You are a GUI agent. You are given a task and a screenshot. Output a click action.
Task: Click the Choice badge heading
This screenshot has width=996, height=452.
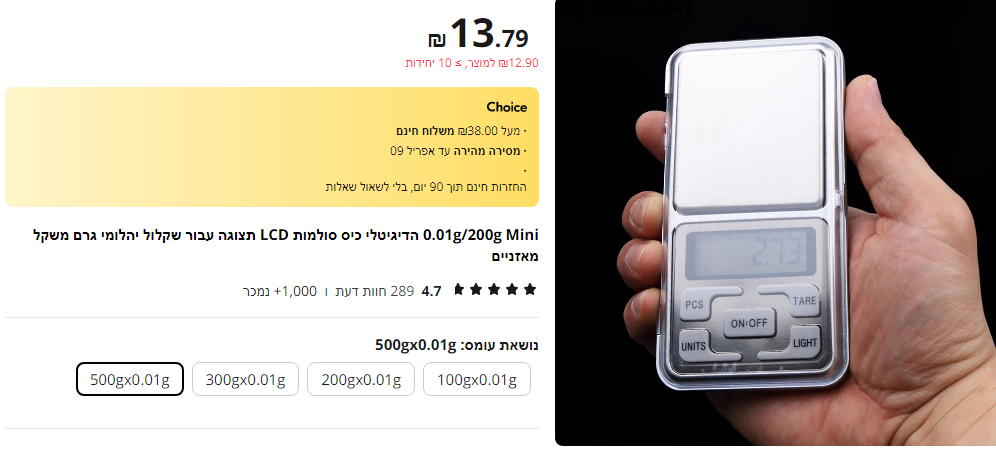tap(507, 107)
